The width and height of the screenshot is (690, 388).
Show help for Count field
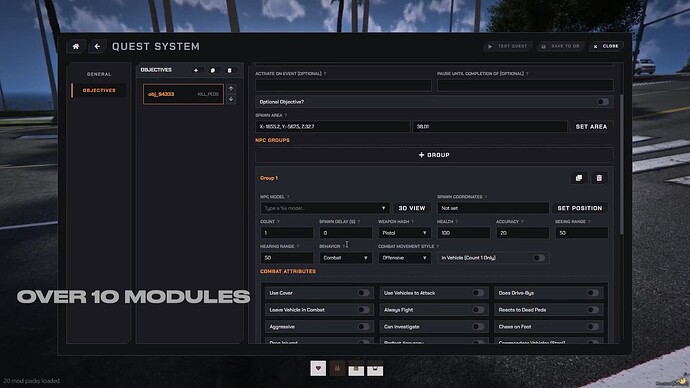[279, 222]
